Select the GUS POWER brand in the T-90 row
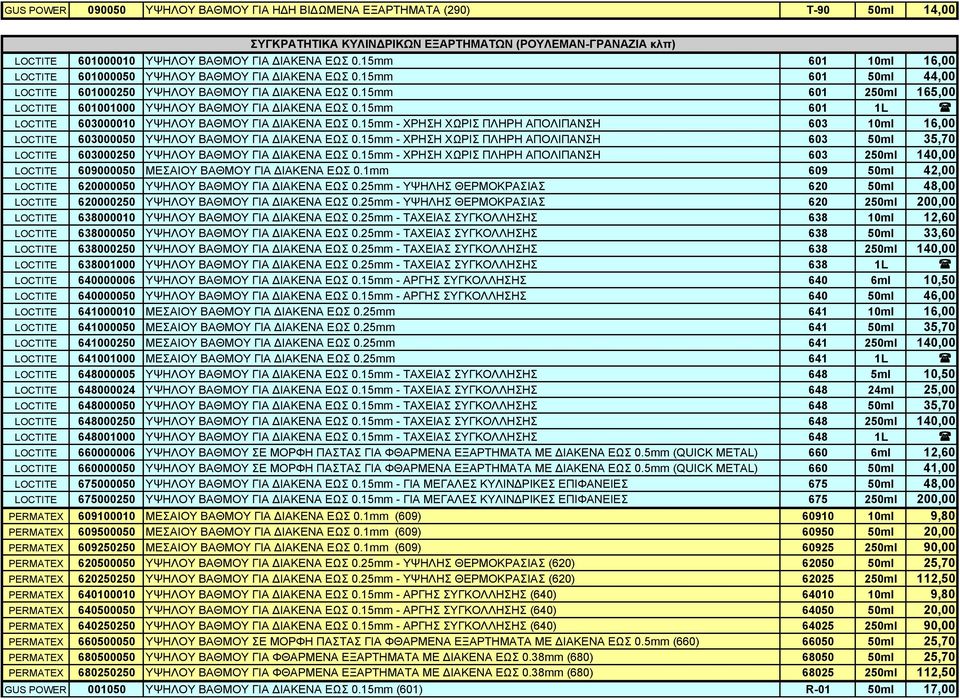 pyautogui.click(x=35, y=10)
